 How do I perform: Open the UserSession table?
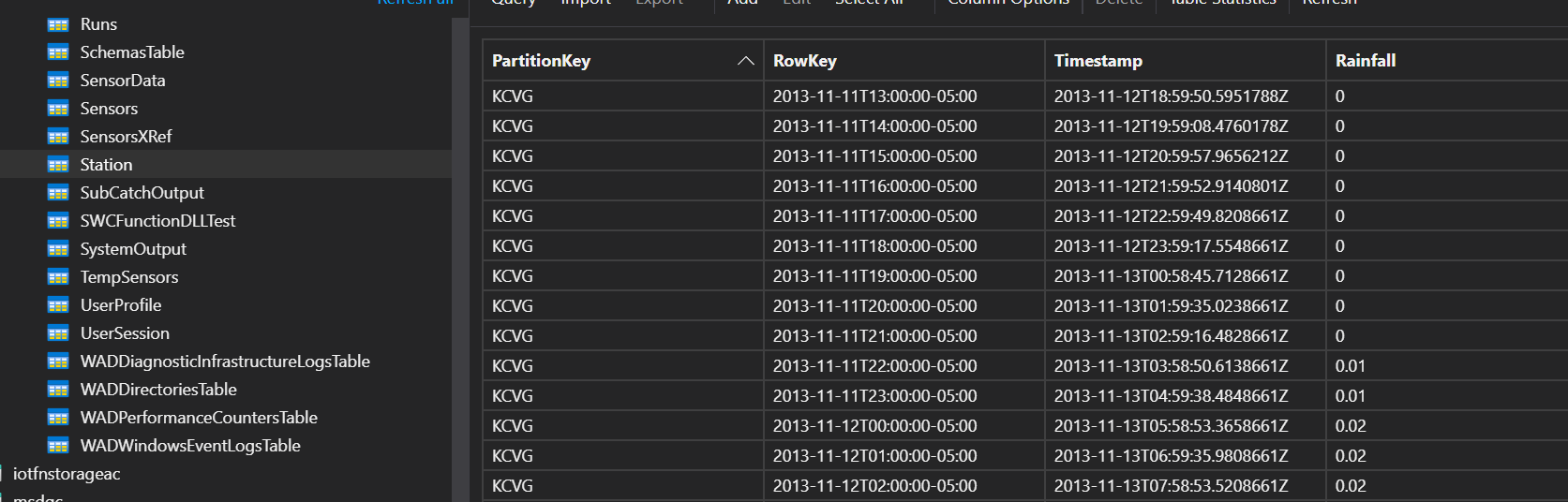tap(125, 333)
